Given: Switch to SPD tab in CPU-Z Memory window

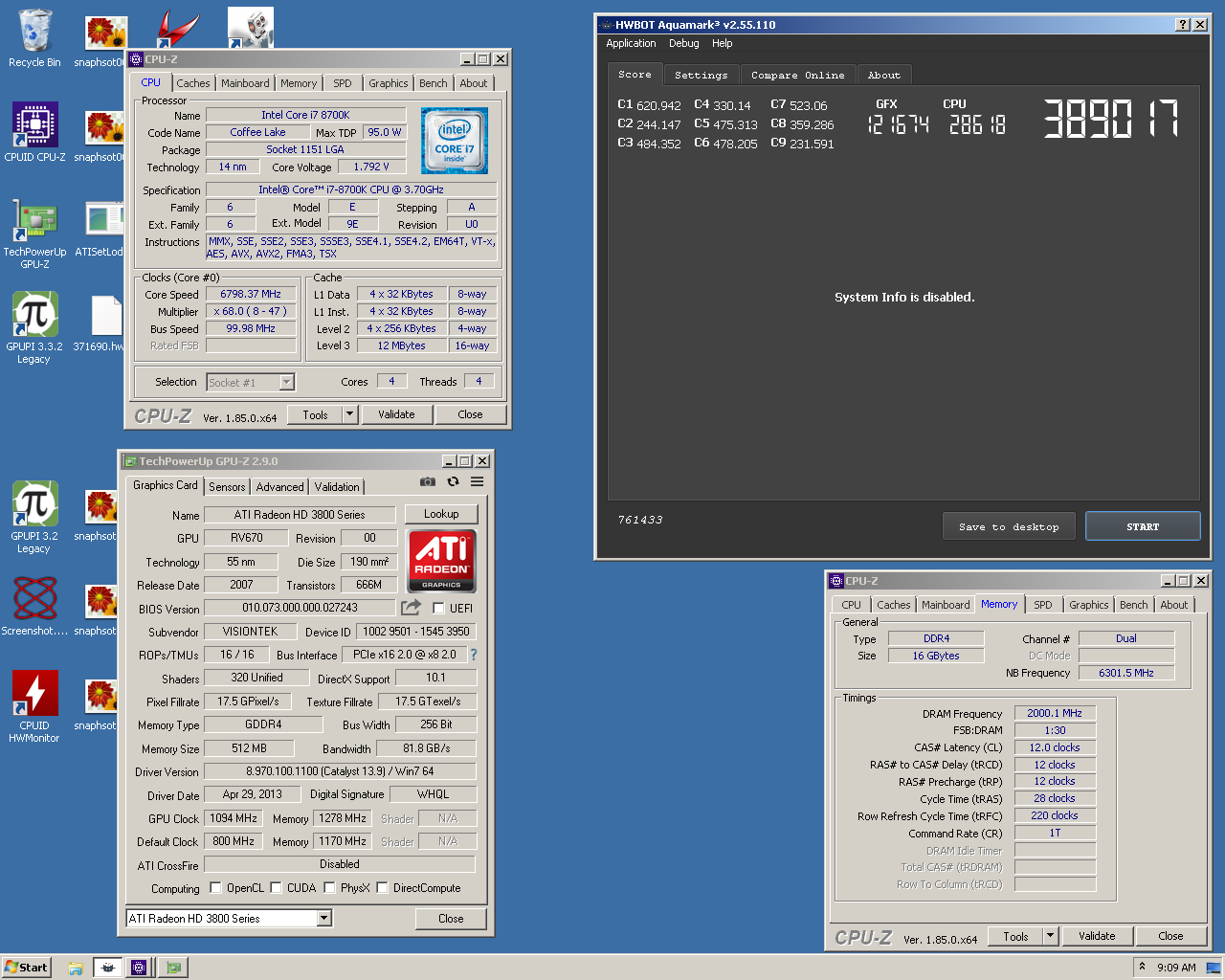Looking at the screenshot, I should click(x=1043, y=605).
